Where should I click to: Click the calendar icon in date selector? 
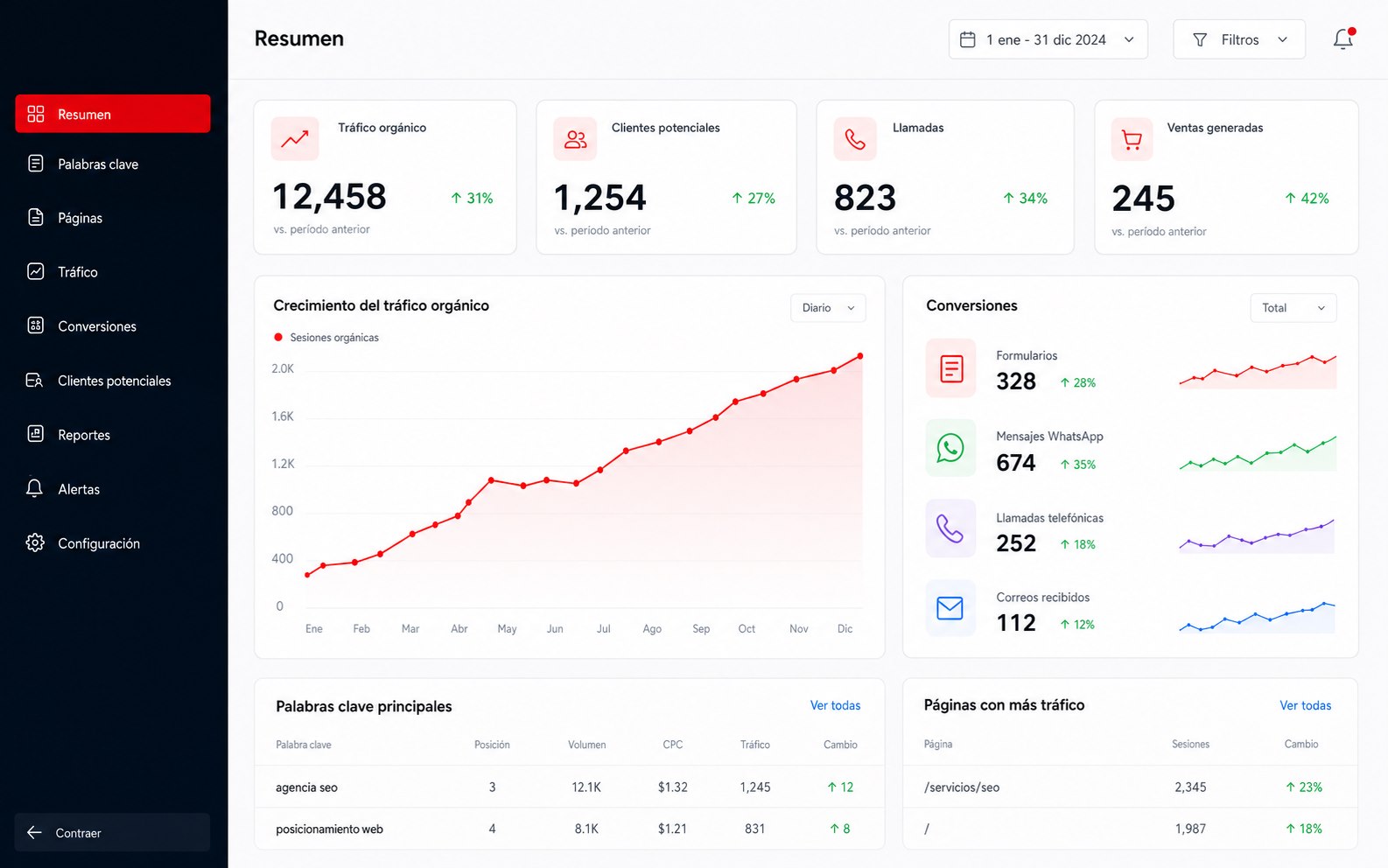pos(968,39)
